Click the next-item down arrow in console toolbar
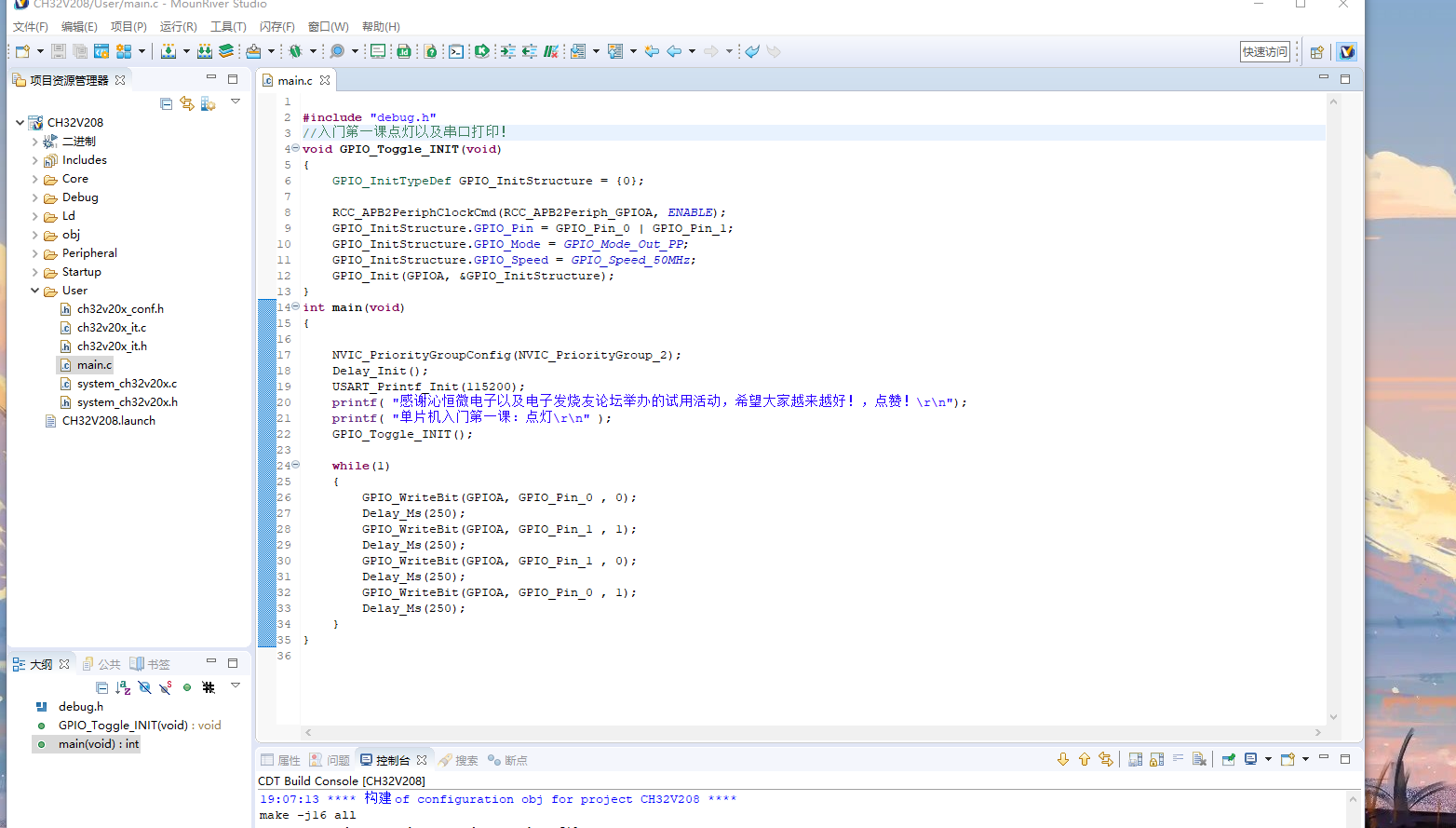Viewport: 1456px width, 828px height. (x=1063, y=759)
